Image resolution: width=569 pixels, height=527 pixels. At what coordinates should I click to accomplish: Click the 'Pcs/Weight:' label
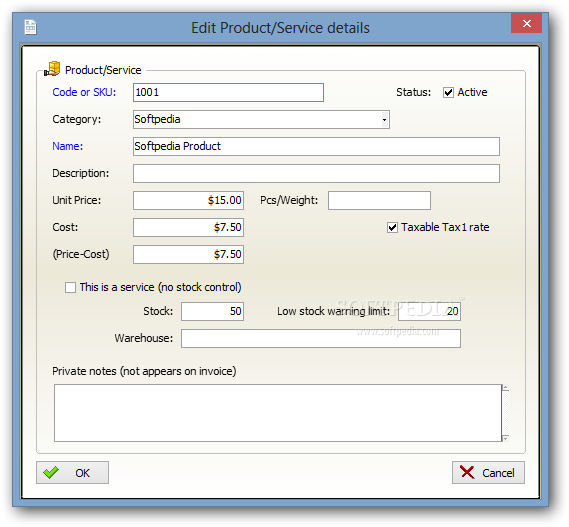[289, 200]
